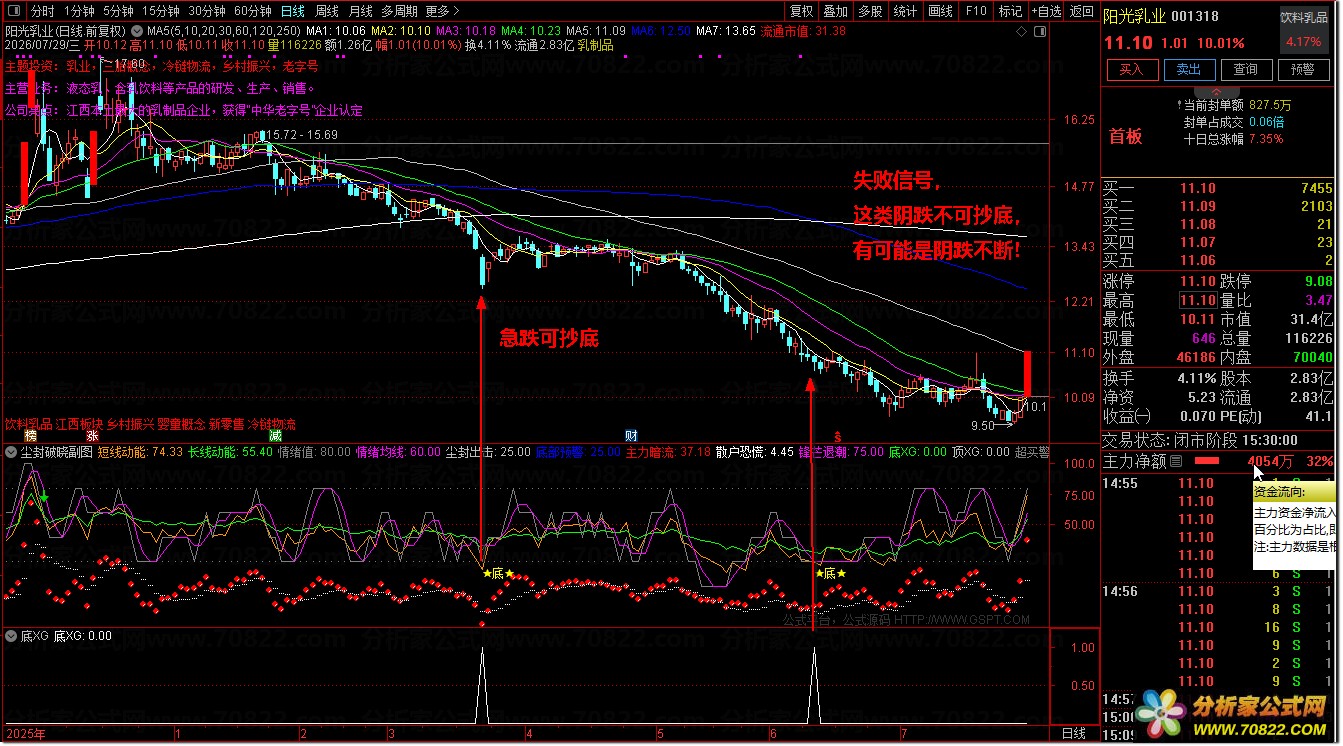Click the blue 卖出 sell button

[x=1188, y=69]
